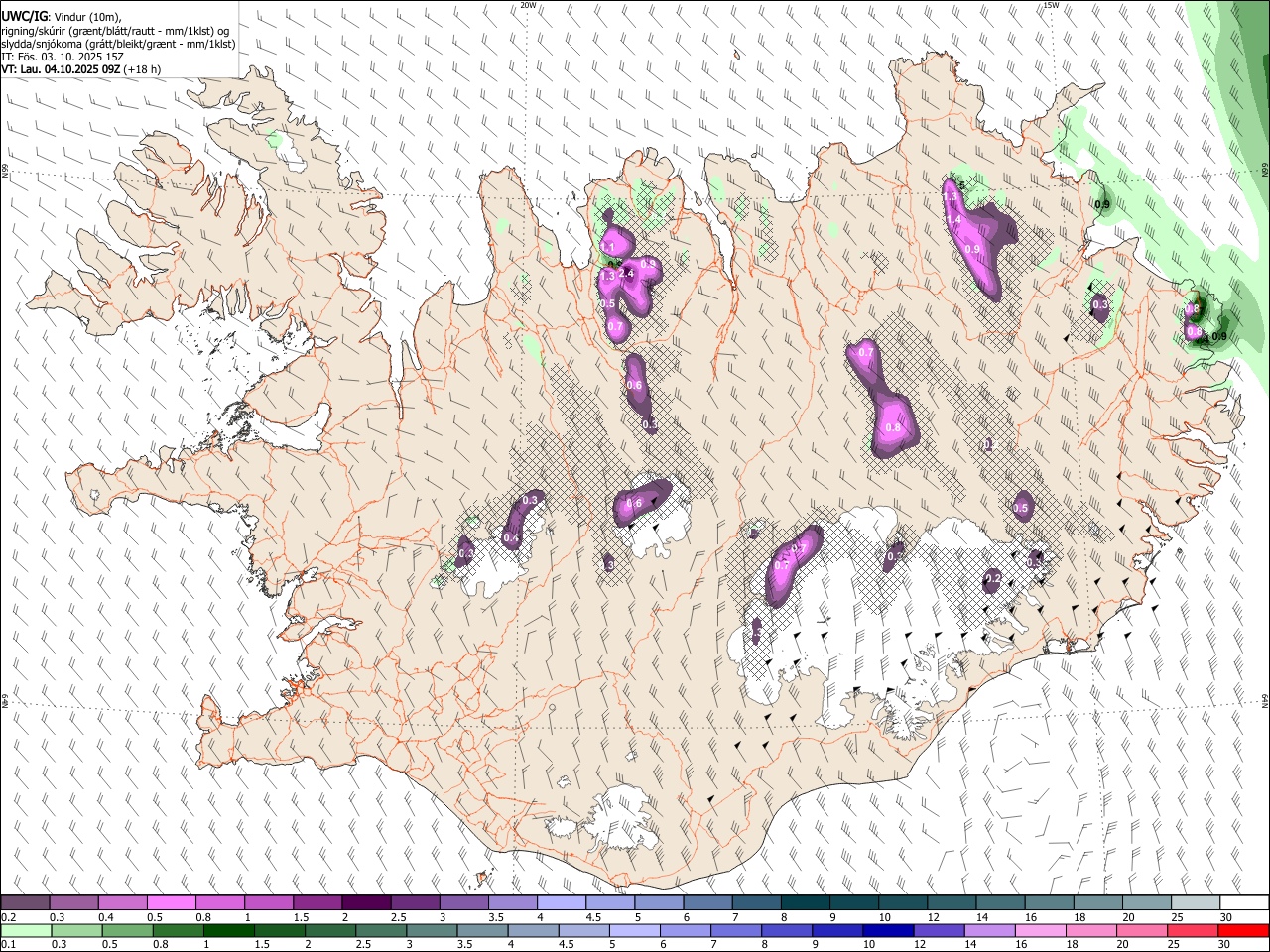Click the dull plum swatch between 0.2 and 0.3

[26, 903]
